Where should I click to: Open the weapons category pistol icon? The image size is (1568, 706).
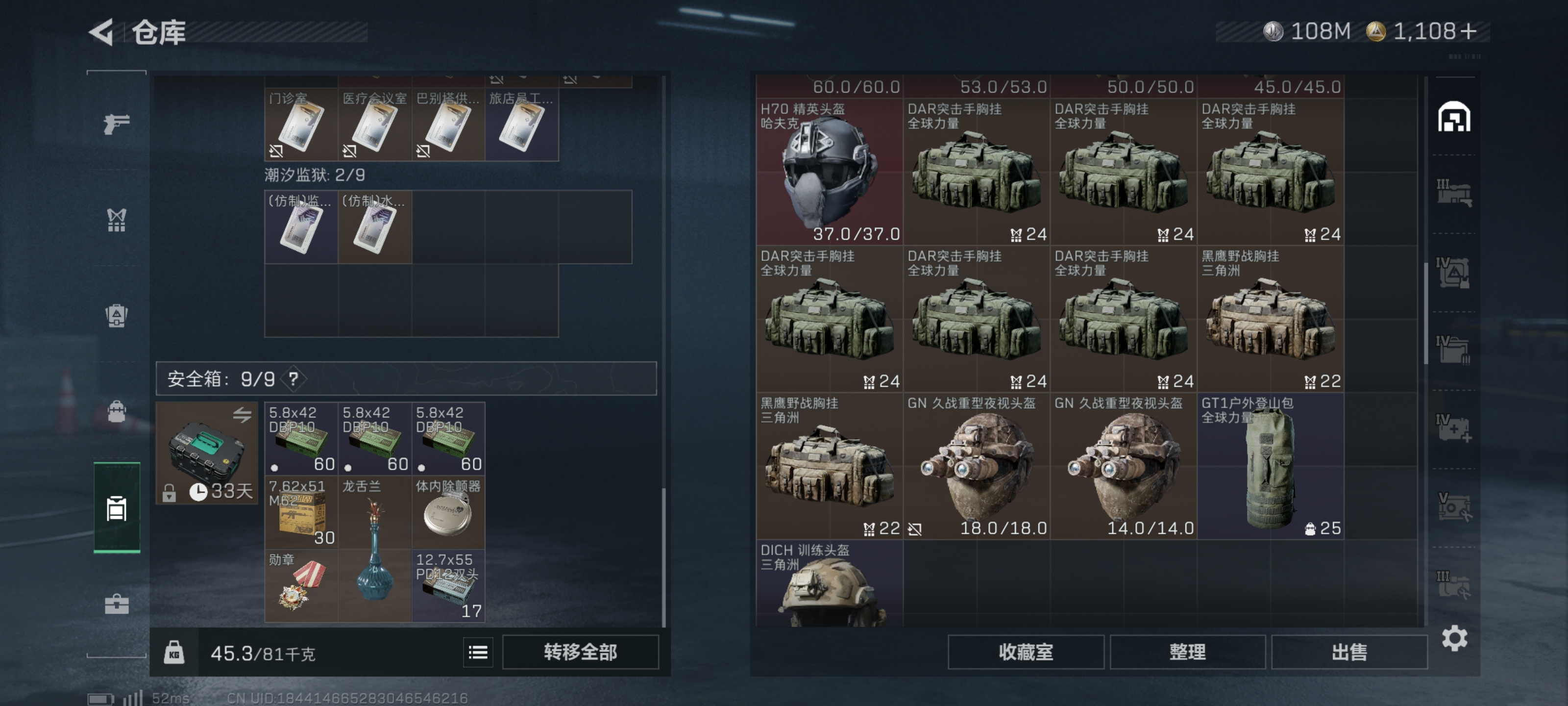point(116,124)
